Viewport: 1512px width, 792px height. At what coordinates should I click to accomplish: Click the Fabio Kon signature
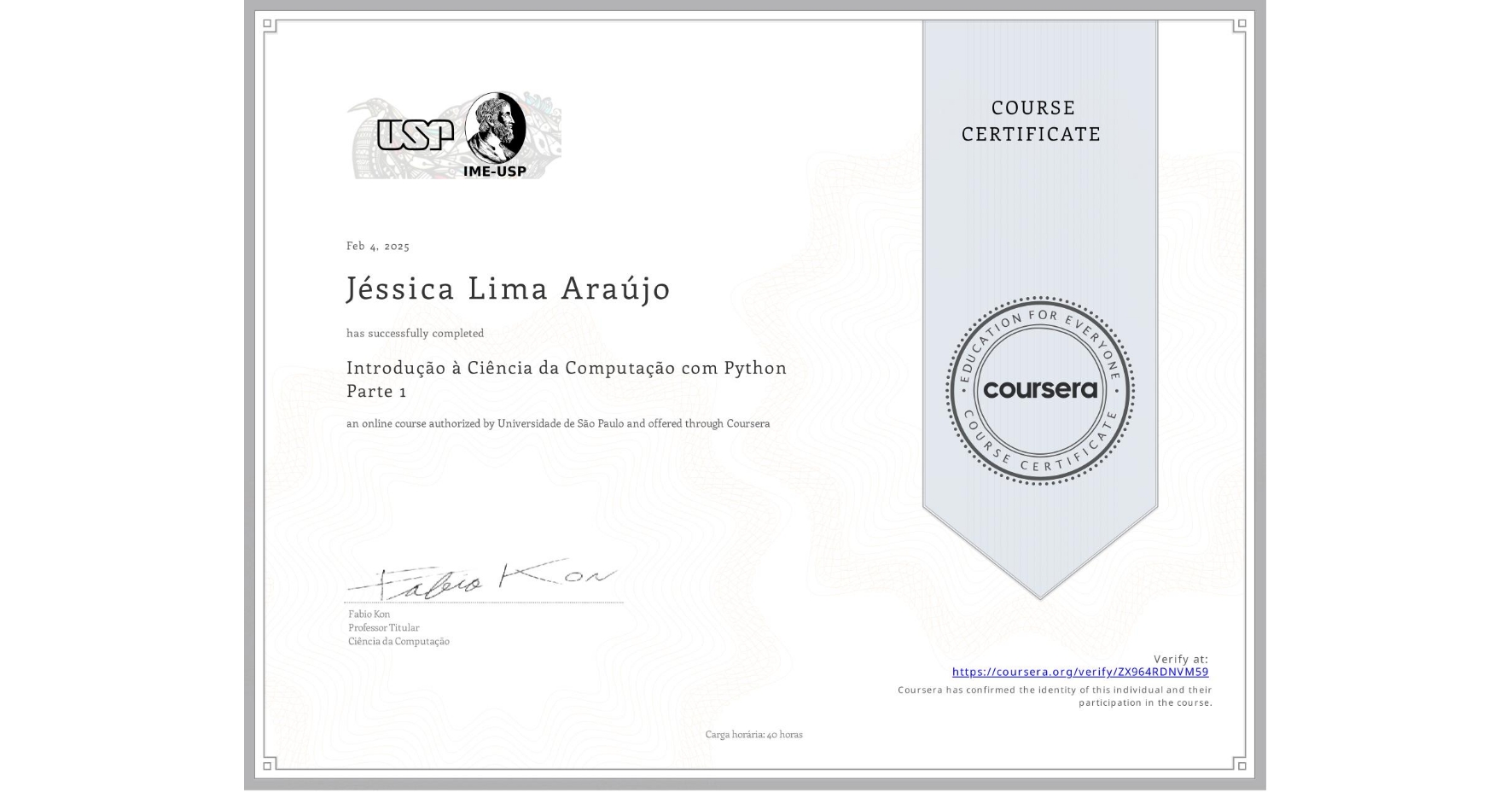point(483,579)
